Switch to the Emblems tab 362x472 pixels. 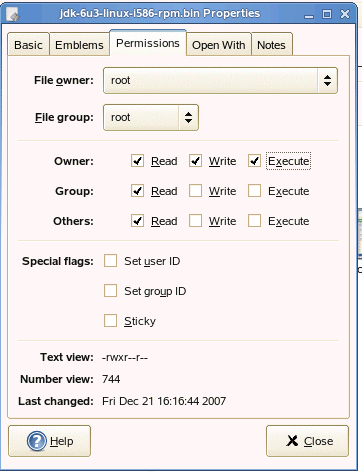pos(79,45)
